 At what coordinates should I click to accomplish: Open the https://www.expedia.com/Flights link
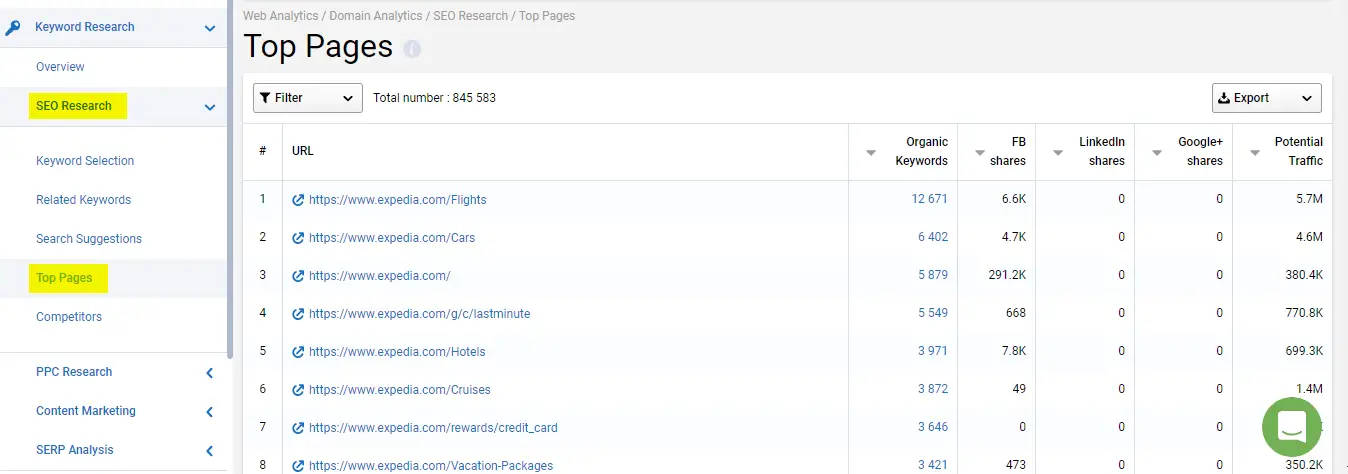point(398,200)
